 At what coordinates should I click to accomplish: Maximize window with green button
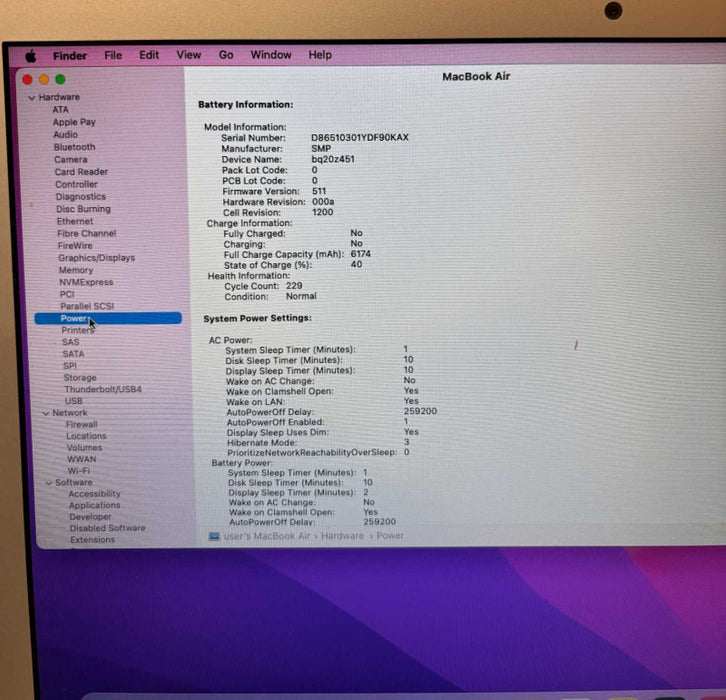click(x=60, y=79)
